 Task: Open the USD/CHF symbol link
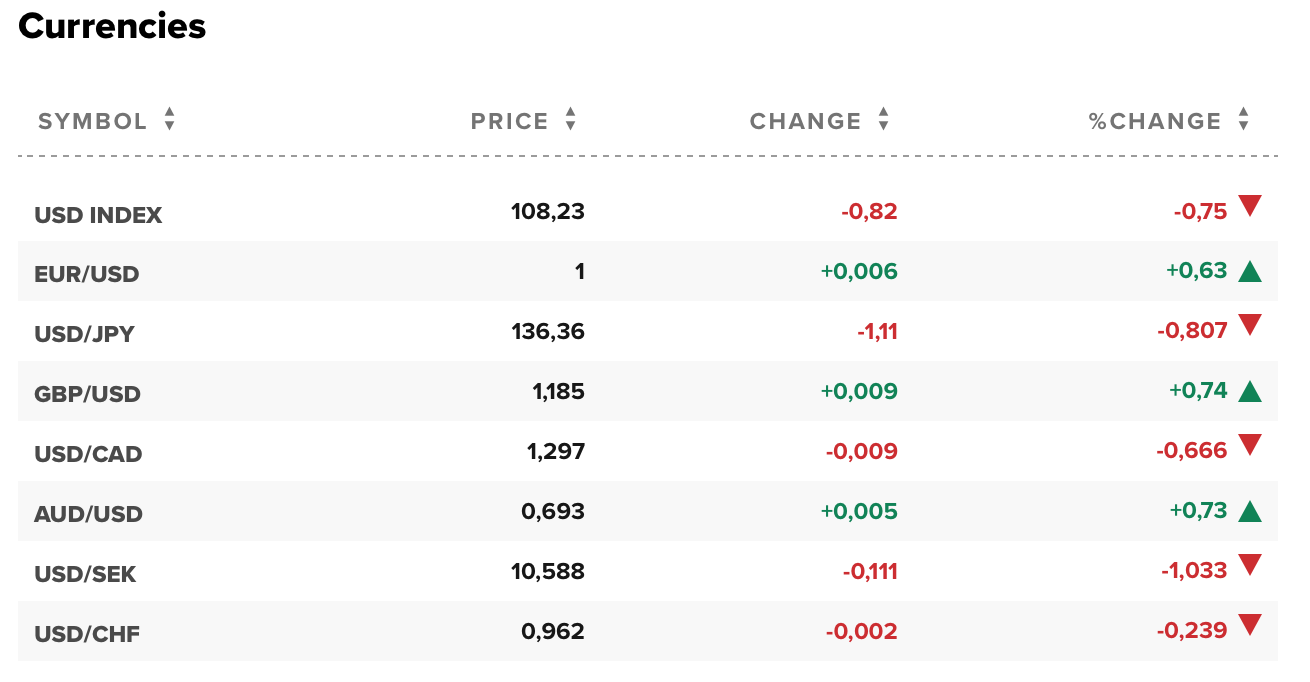pyautogui.click(x=87, y=634)
